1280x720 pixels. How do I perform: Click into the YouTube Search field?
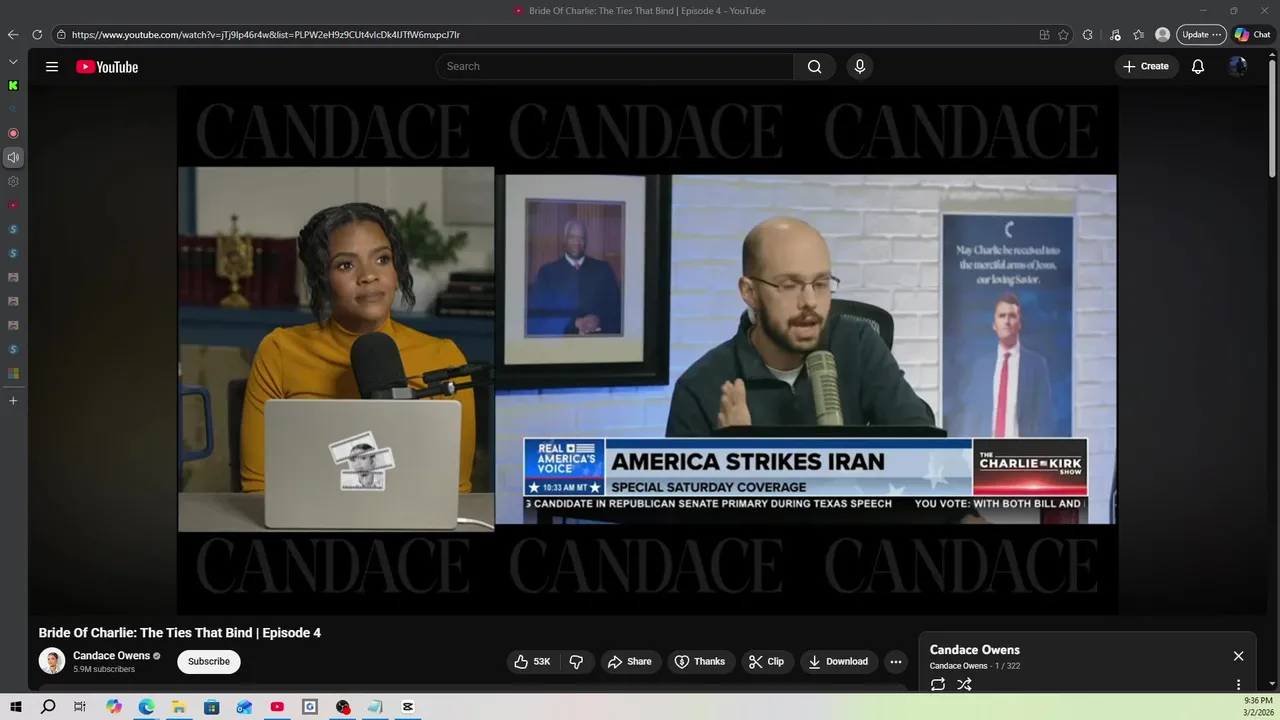[615, 66]
